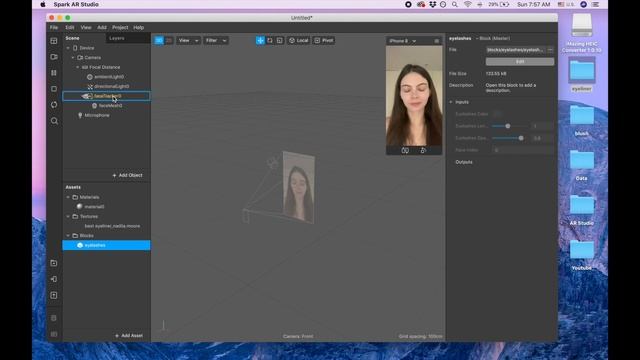
Task: Collapse the Materials folder
Action: coord(68,197)
